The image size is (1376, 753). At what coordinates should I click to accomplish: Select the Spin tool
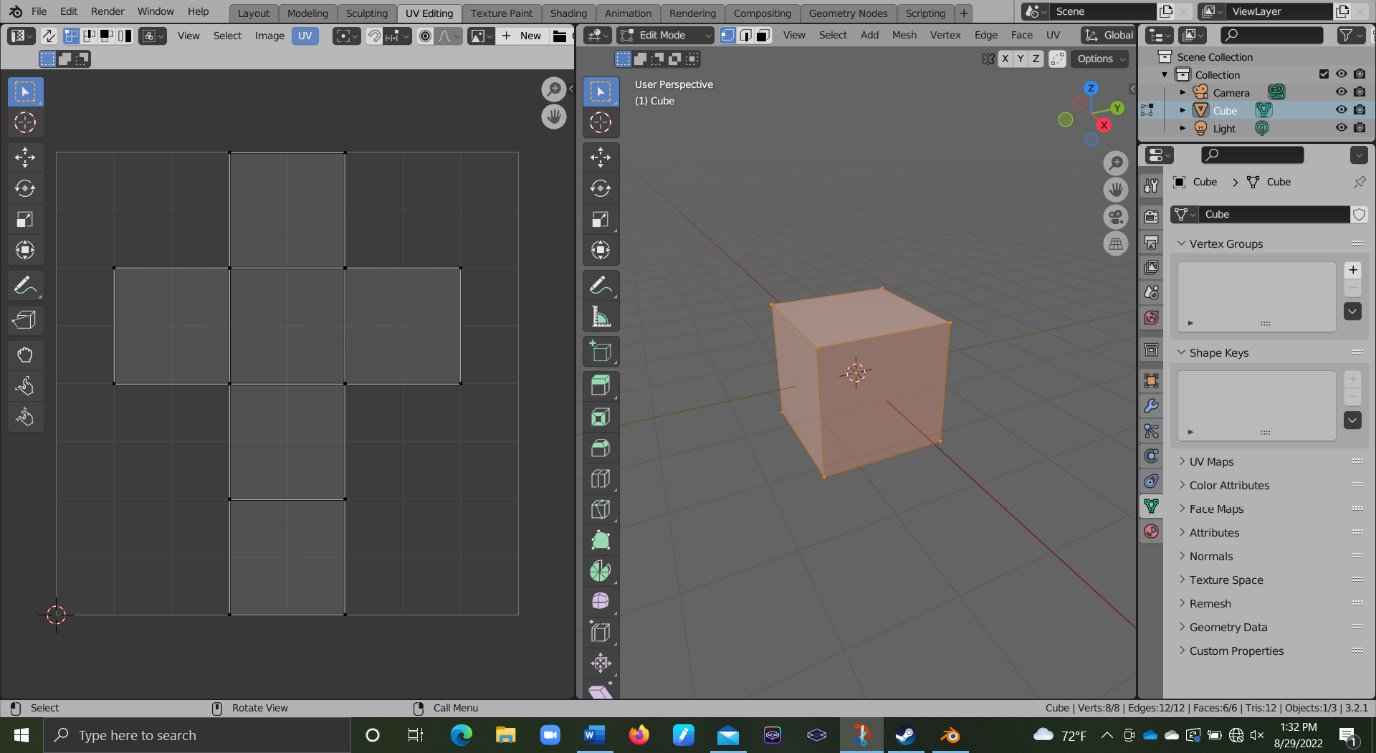pos(601,571)
